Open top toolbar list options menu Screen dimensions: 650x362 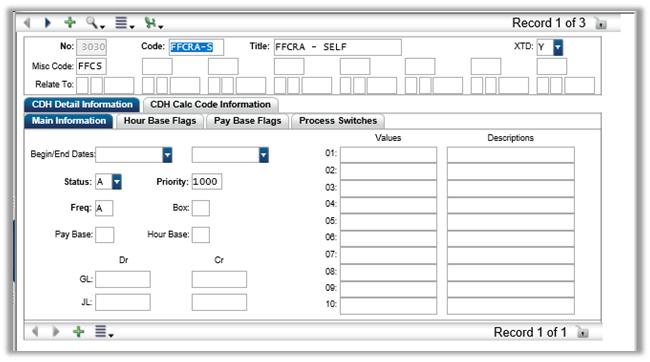point(124,23)
